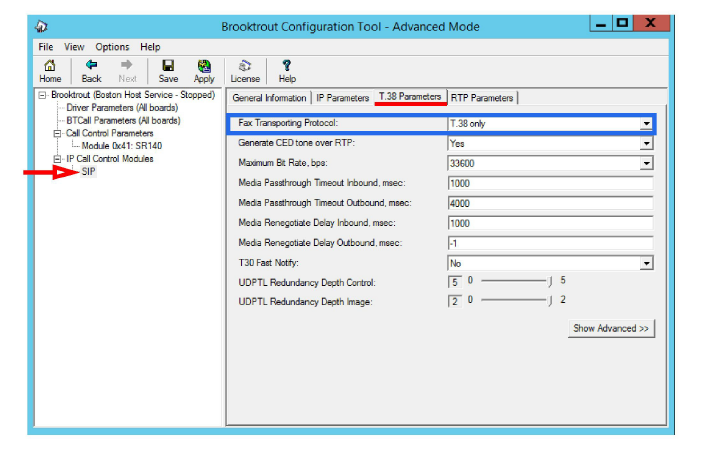Select Brooktrout (Boston Host Service - Stopped) node
Viewport: 702px width, 452px height.
(133, 95)
